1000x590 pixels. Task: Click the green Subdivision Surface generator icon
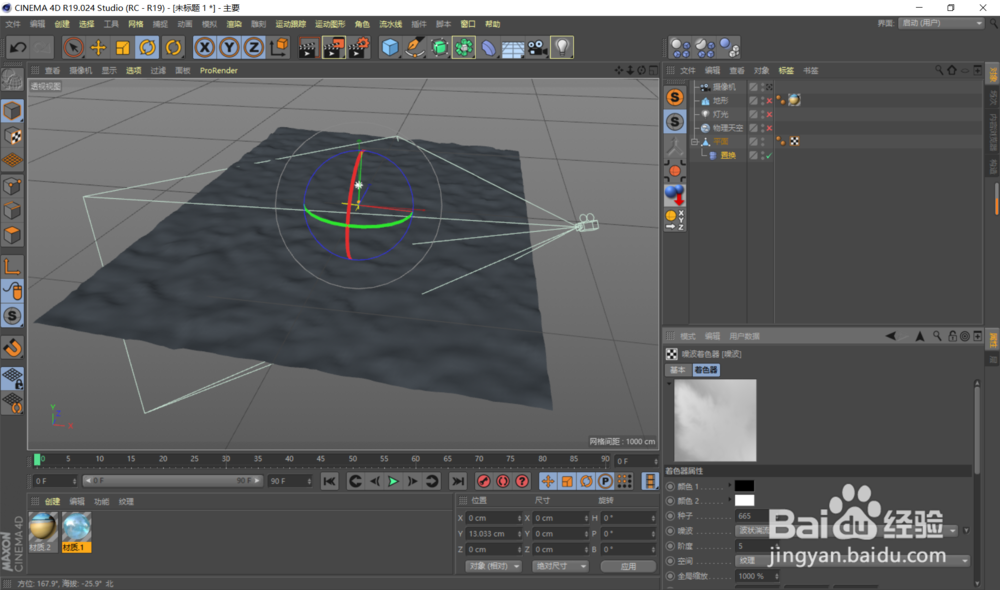[439, 47]
